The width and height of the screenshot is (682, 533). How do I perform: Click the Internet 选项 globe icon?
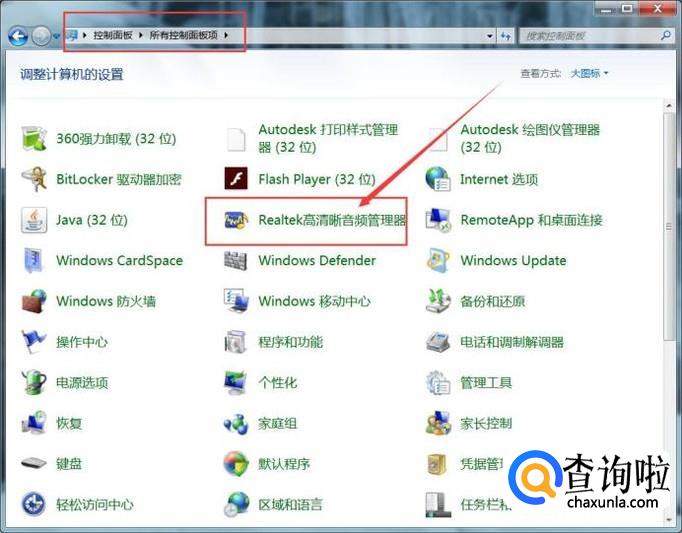[x=438, y=179]
